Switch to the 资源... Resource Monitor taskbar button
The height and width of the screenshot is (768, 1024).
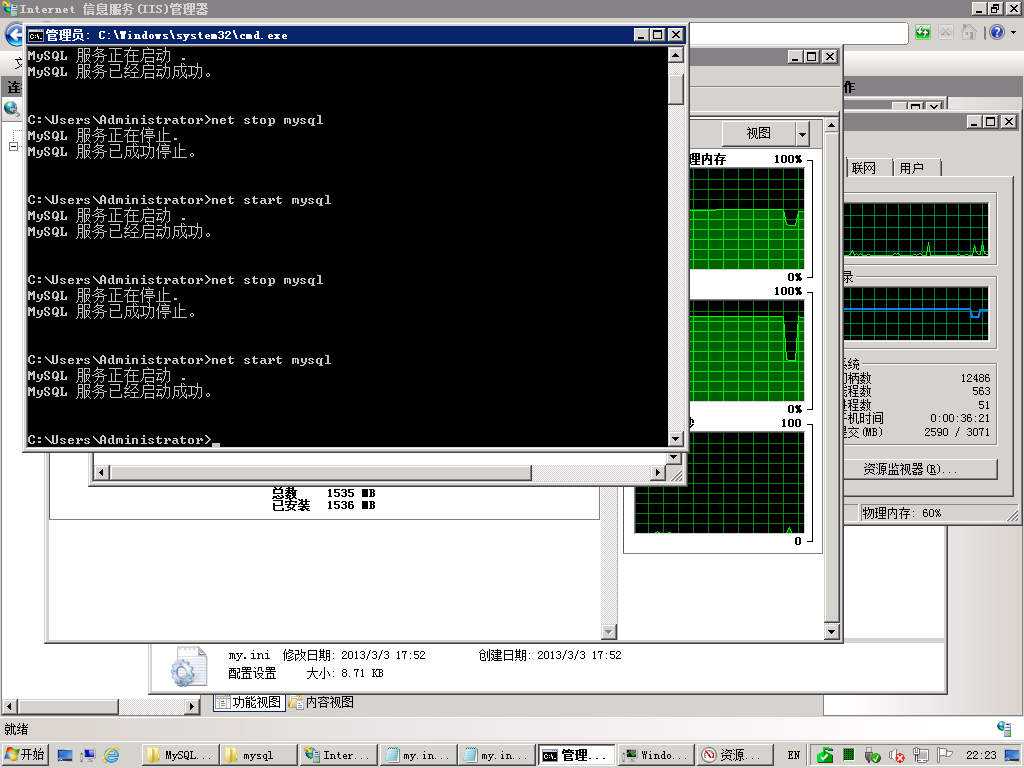[734, 756]
